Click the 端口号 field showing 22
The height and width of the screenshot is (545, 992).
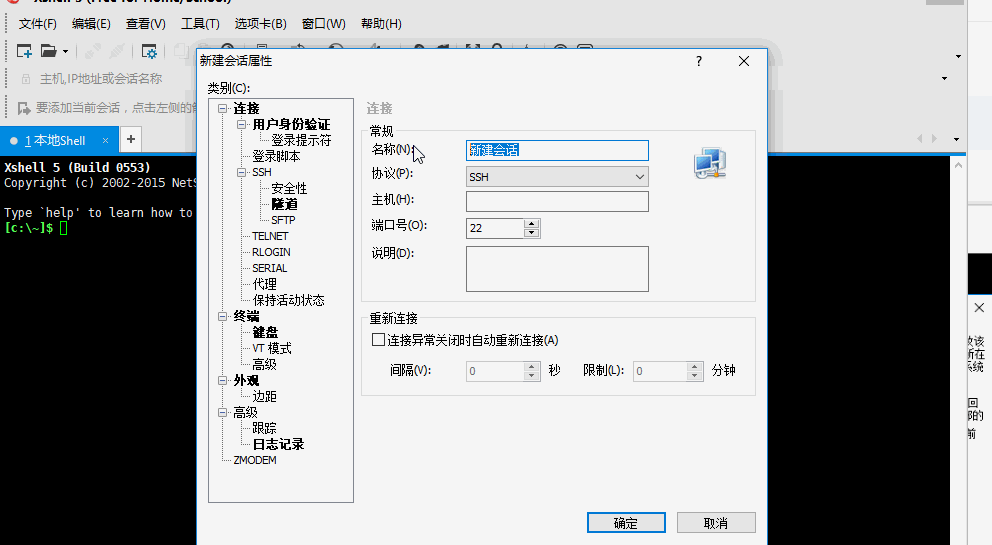495,228
